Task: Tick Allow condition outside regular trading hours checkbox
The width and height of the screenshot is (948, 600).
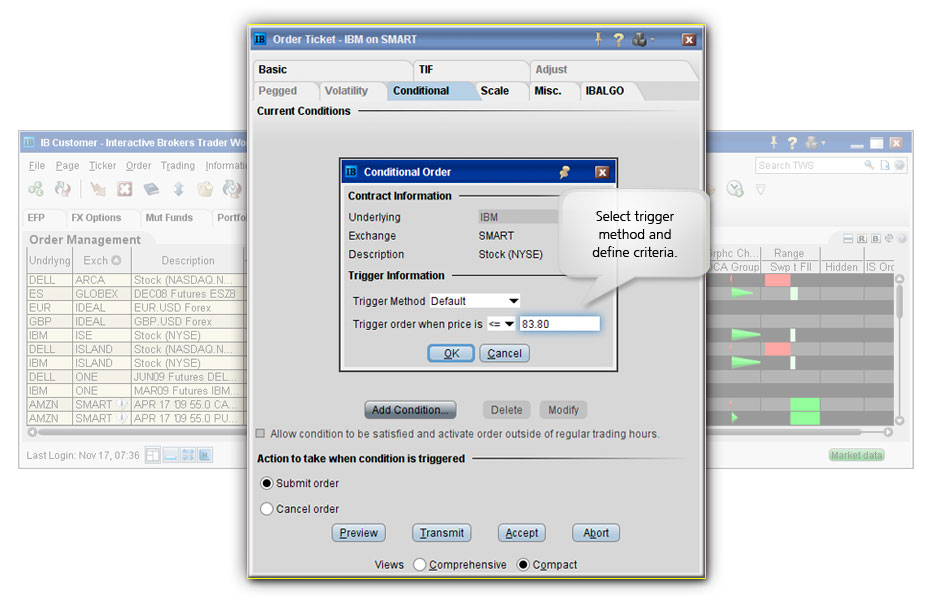Action: (261, 434)
